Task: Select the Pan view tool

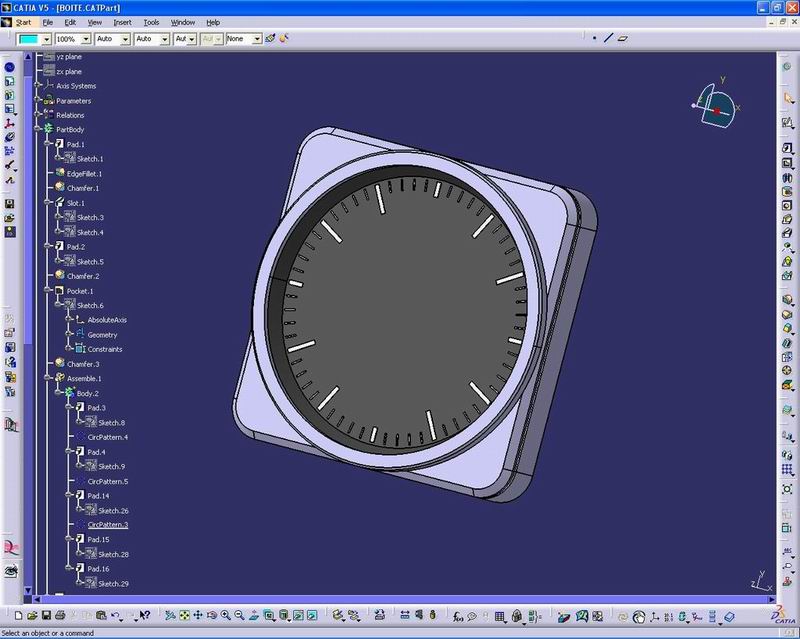Action: click(x=198, y=616)
